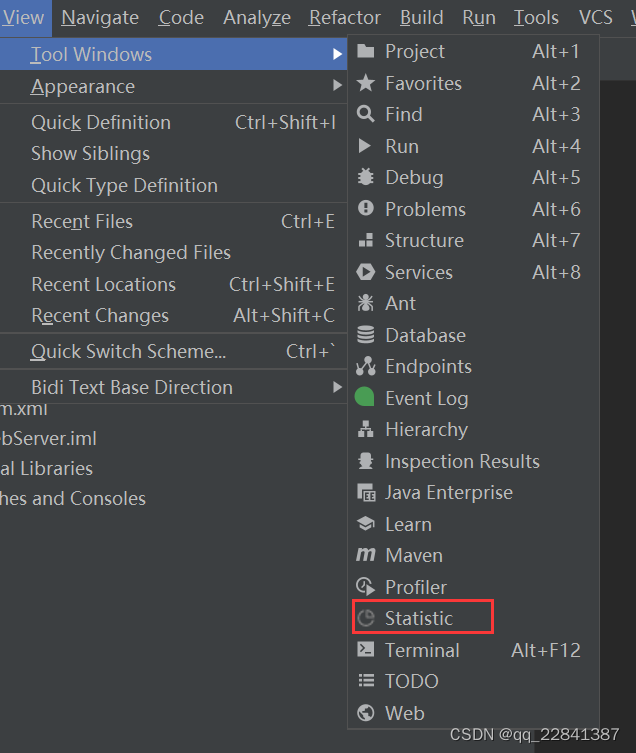
Task: Click the Ant tool window icon
Action: 366,303
